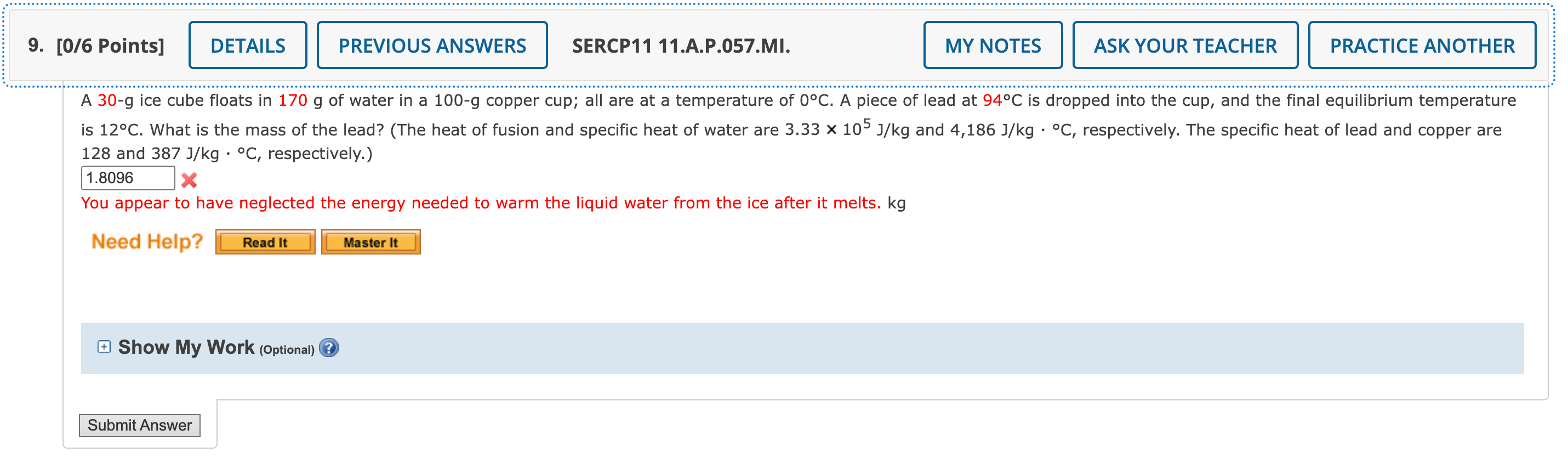Click the answer field containing 1.8096
Screen dimensions: 1568x458
coord(128,177)
